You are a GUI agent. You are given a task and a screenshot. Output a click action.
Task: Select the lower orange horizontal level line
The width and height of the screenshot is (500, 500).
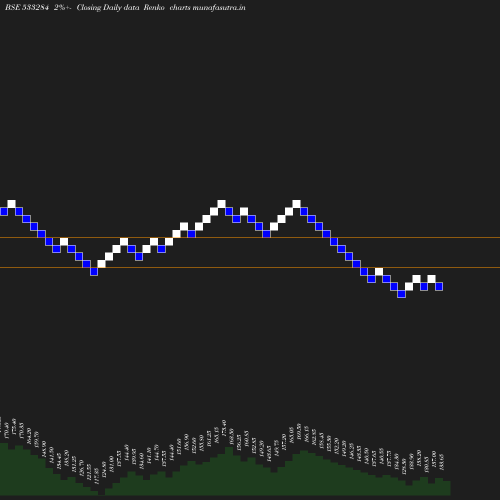[x=250, y=267]
